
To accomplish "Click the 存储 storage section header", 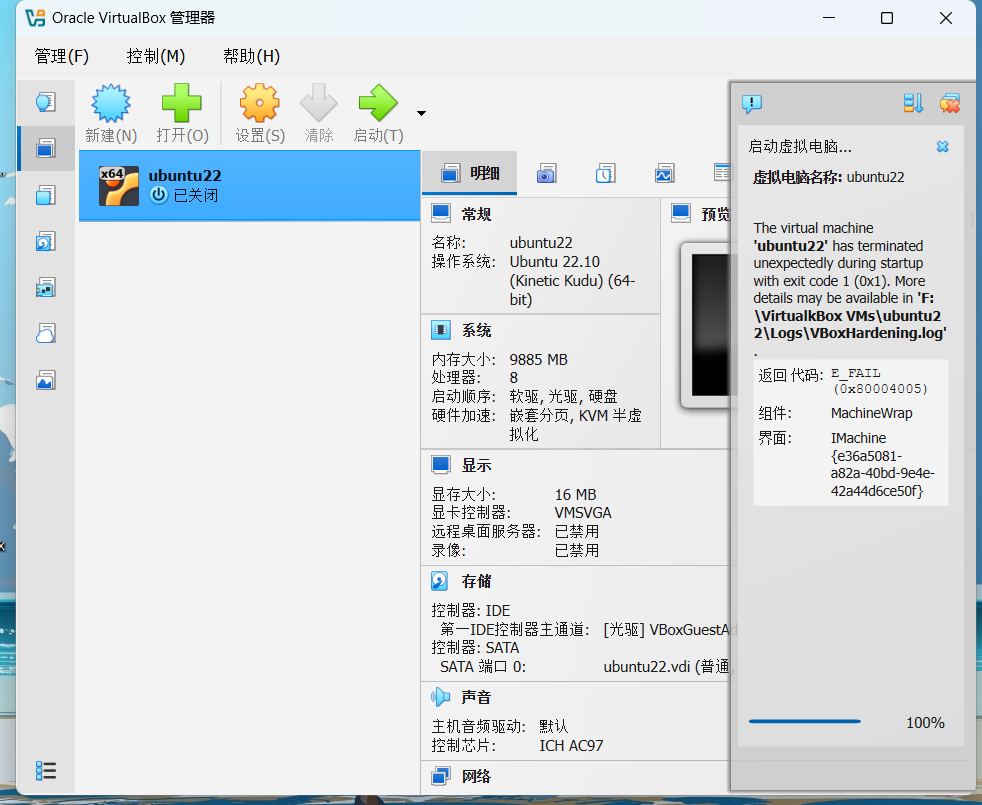I will (x=477, y=581).
